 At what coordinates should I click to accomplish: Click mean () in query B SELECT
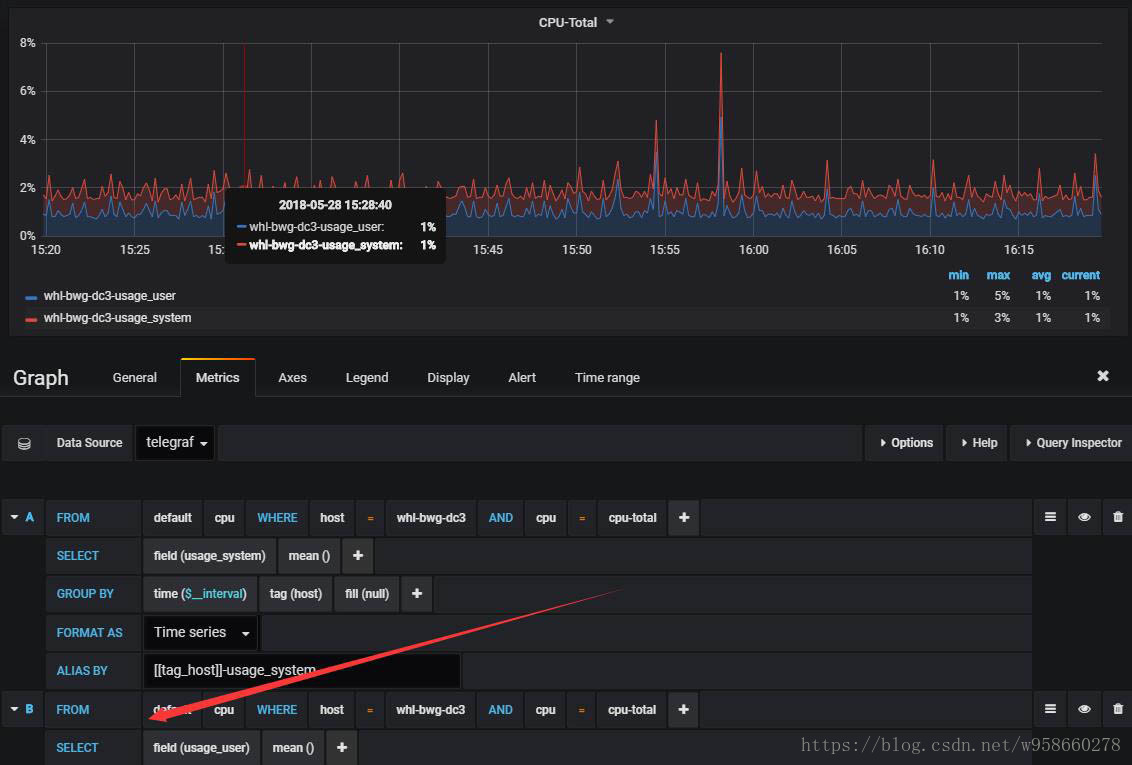(x=293, y=748)
